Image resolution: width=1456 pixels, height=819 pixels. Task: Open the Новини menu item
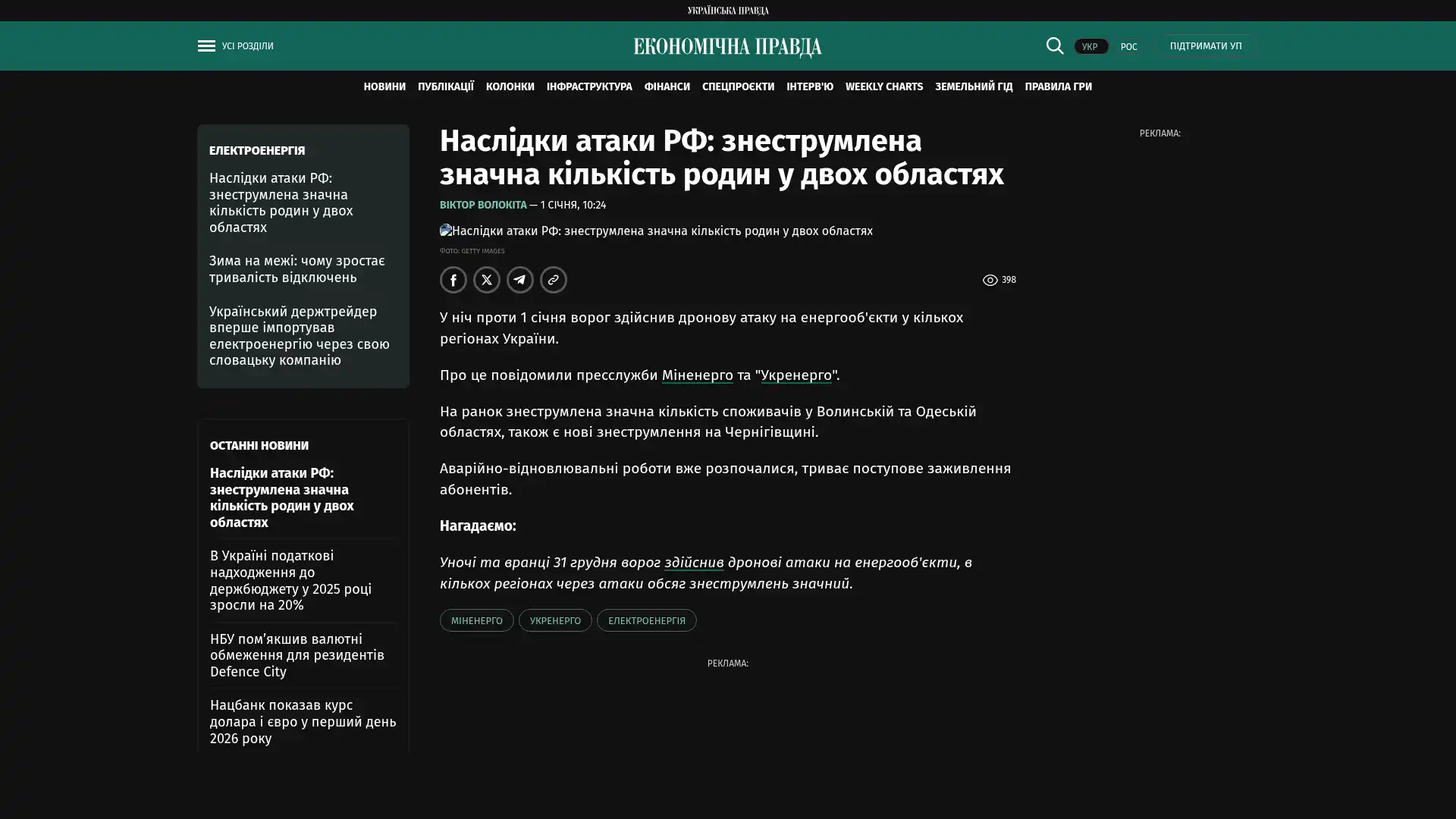pyautogui.click(x=384, y=87)
